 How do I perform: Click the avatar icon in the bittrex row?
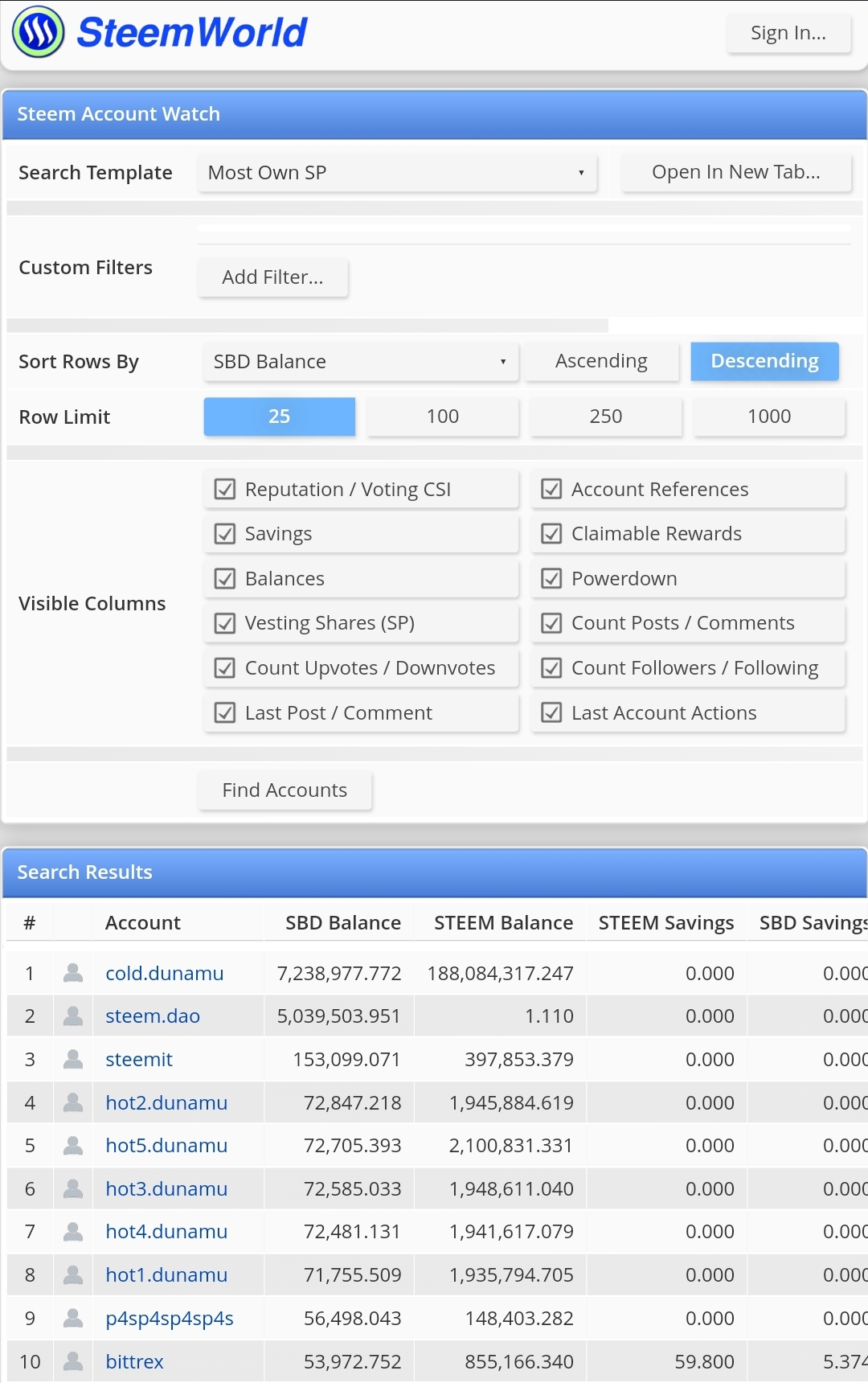(x=73, y=1361)
